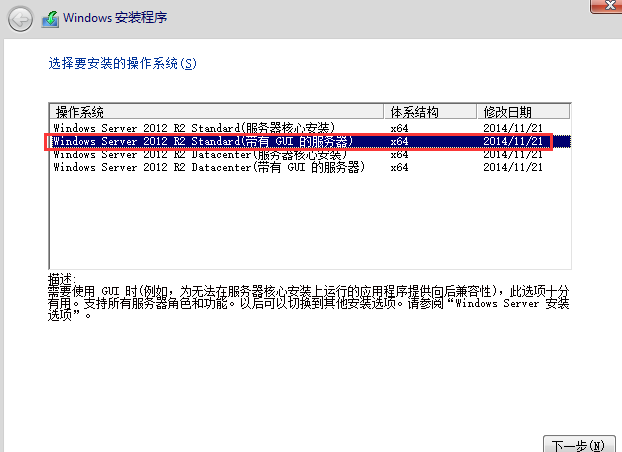Click x64 in the Standard core install row
This screenshot has height=452, width=622.
[399, 128]
